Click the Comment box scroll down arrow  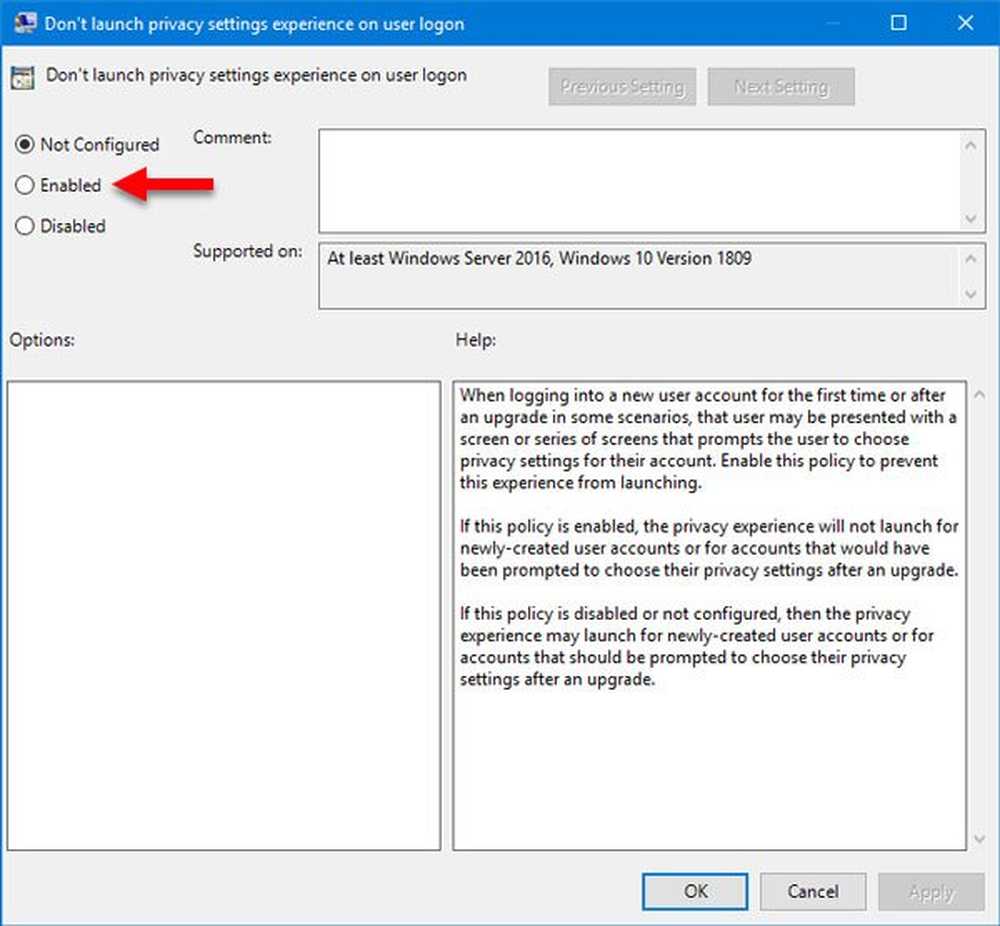(x=971, y=219)
